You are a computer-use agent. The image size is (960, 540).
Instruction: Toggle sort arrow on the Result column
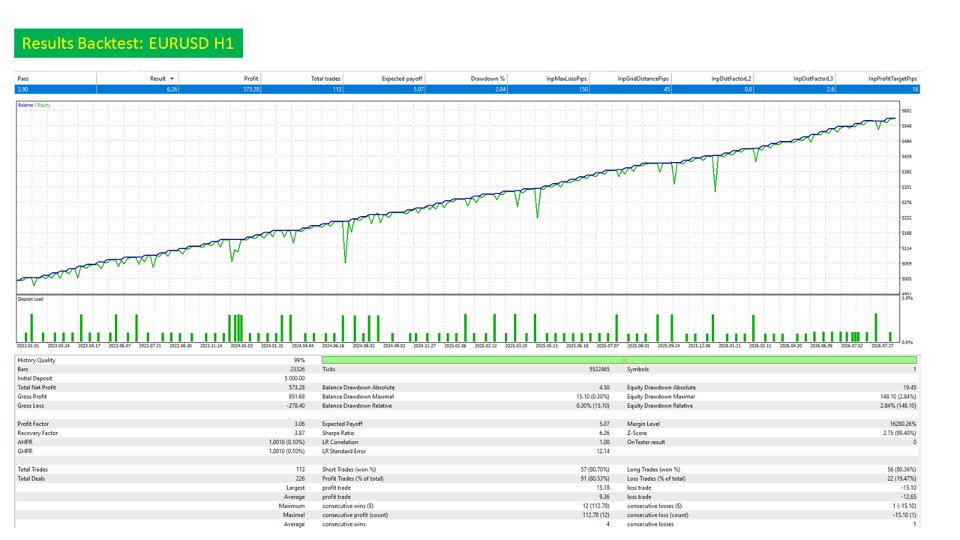(171, 78)
